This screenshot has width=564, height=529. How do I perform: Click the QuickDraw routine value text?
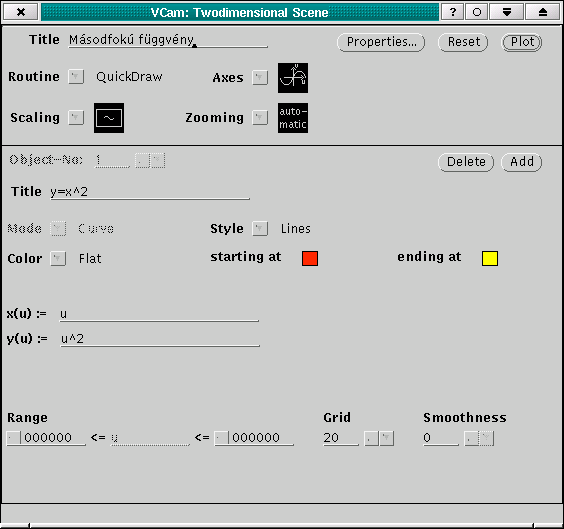tap(129, 77)
